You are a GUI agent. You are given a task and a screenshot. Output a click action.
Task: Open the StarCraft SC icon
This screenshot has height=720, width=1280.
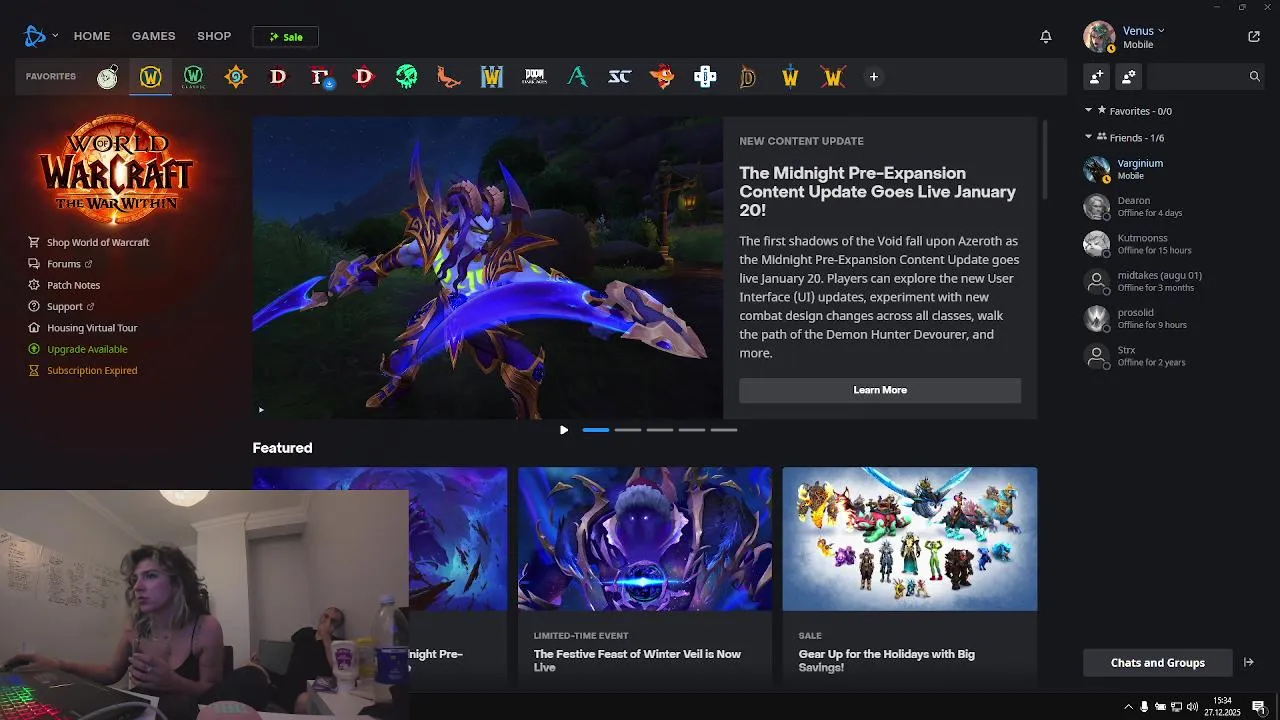tap(620, 77)
